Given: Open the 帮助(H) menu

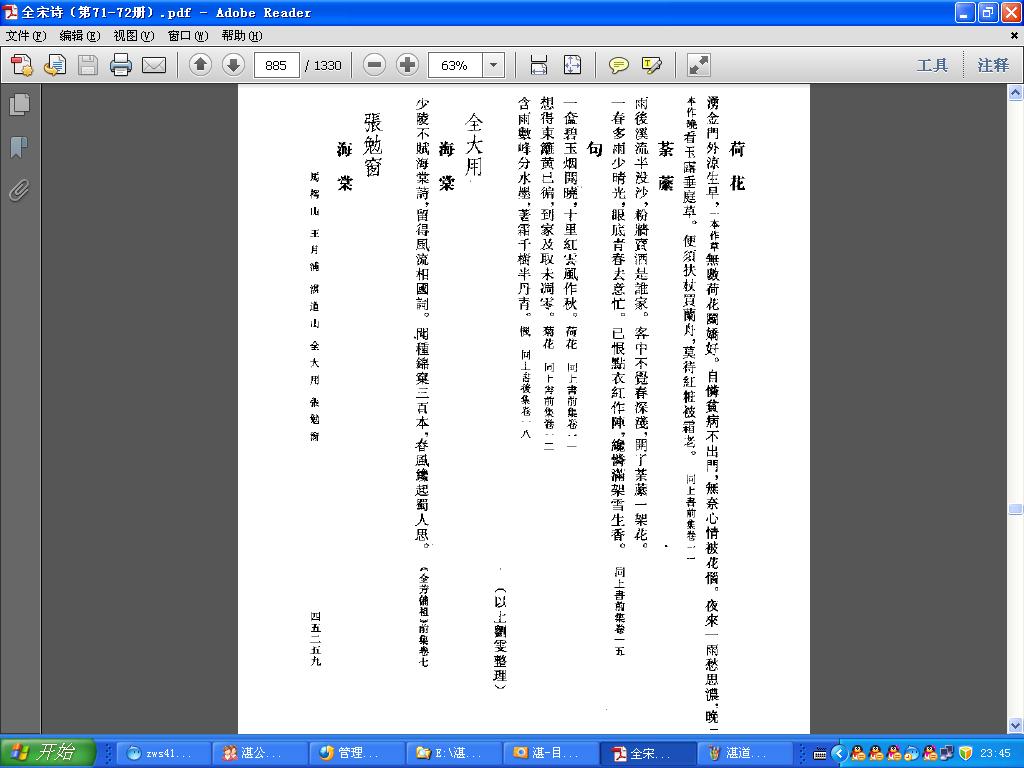Looking at the screenshot, I should [x=242, y=35].
